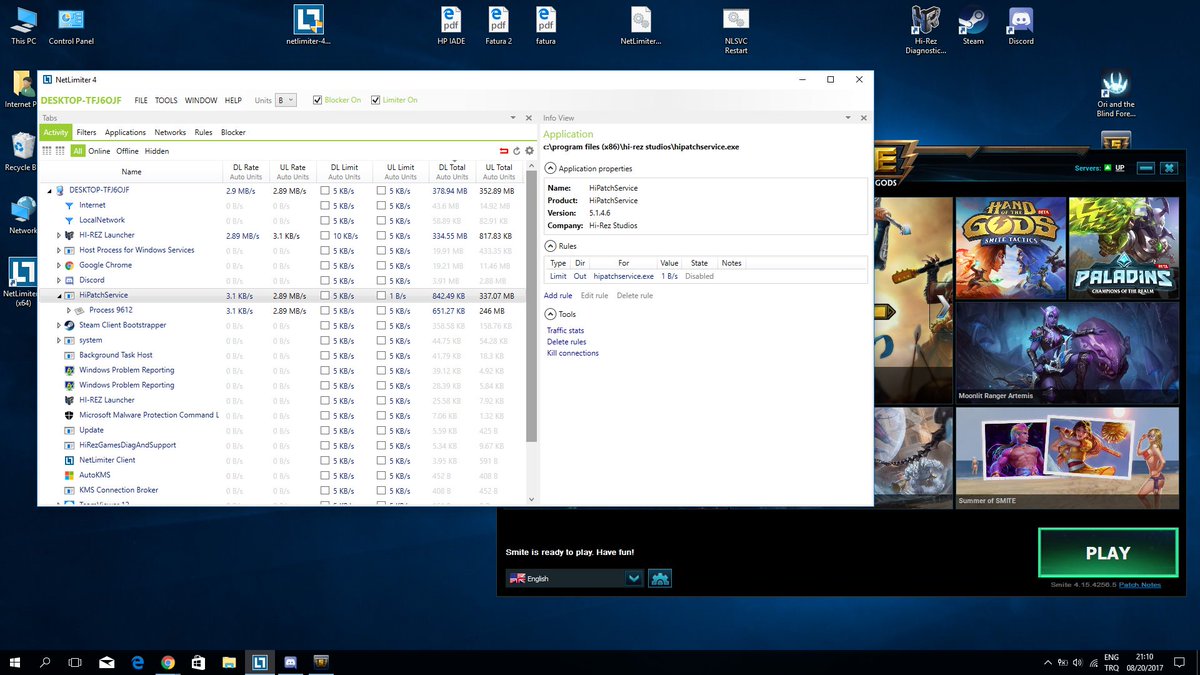
Task: Click the Add rule link
Action: (x=558, y=295)
